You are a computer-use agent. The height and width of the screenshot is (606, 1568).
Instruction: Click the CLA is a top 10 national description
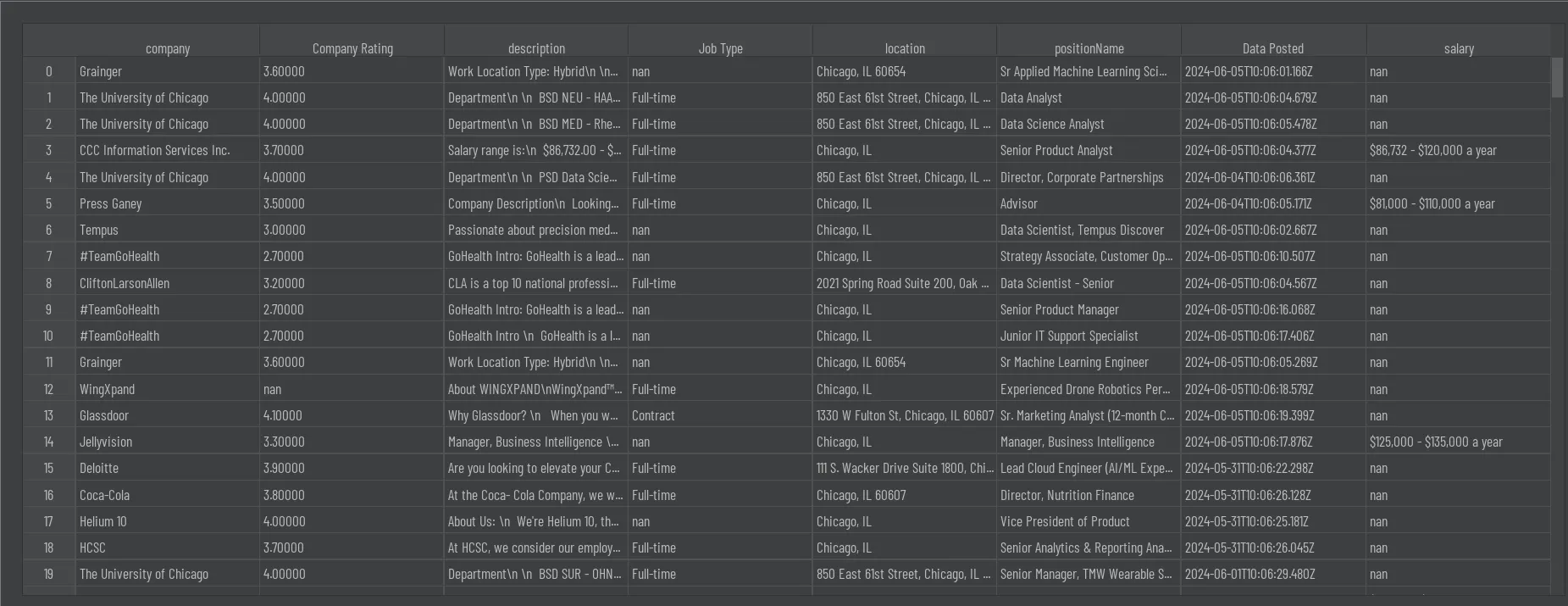(x=536, y=283)
